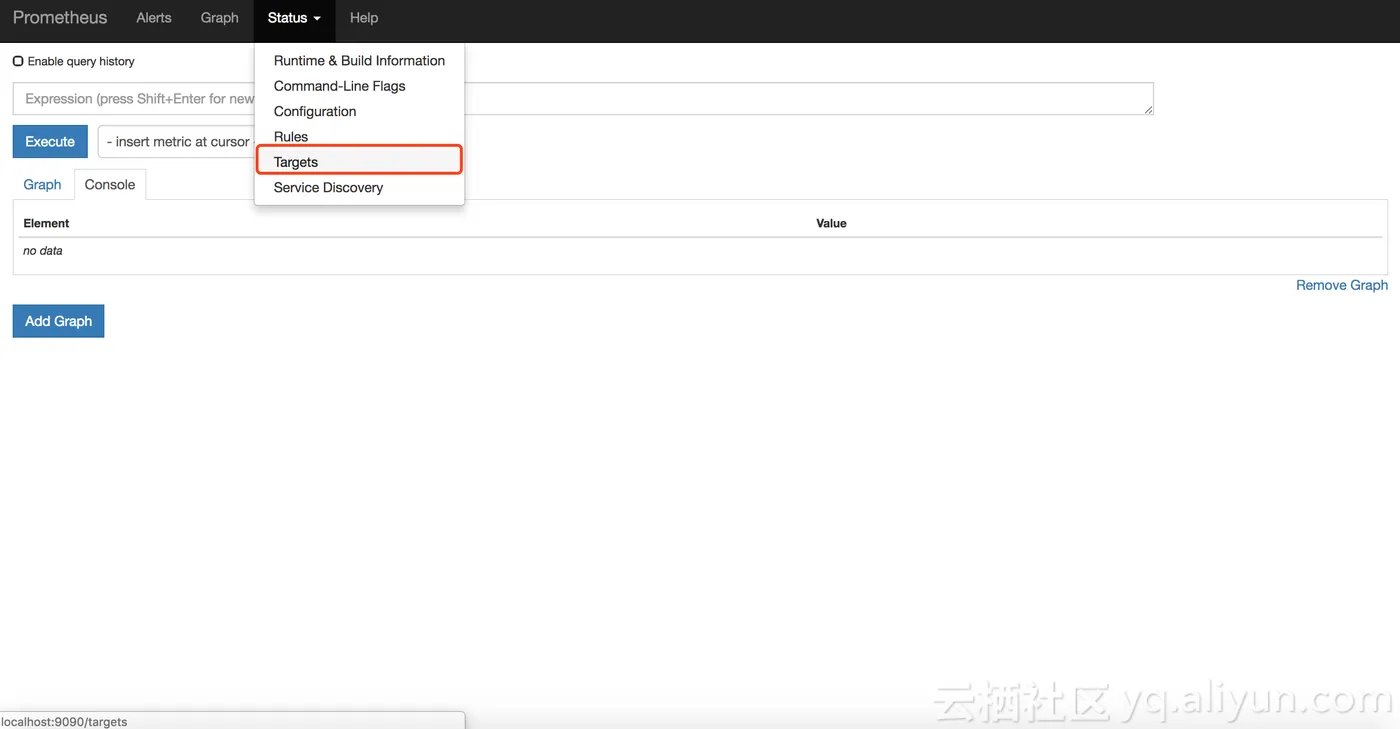The height and width of the screenshot is (729, 1400).
Task: Enable query history checkbox
Action: coord(18,61)
